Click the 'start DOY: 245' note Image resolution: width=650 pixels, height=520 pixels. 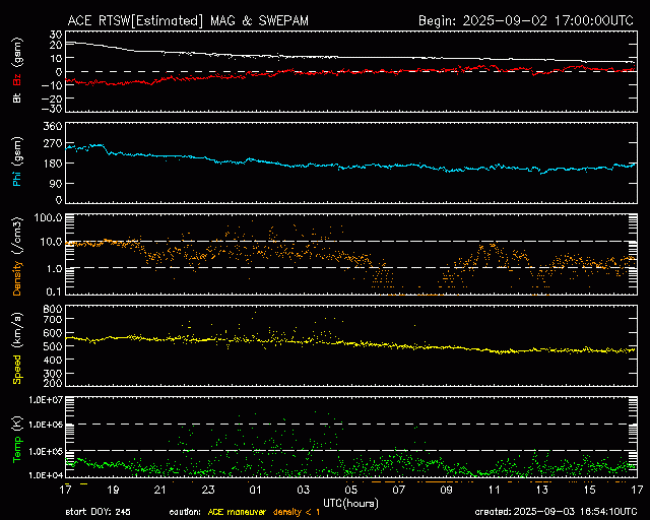tap(98, 512)
